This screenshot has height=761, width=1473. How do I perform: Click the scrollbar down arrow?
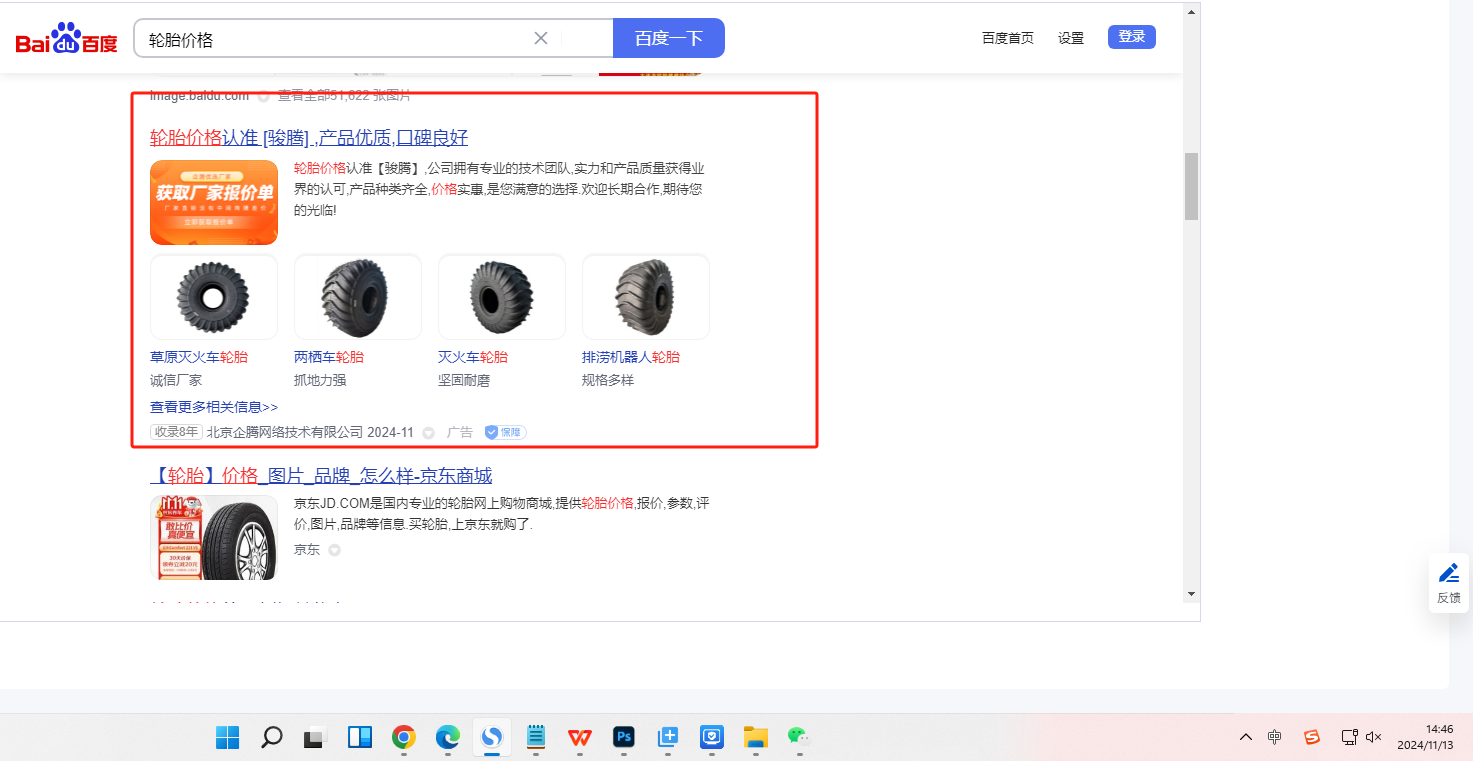(1191, 593)
